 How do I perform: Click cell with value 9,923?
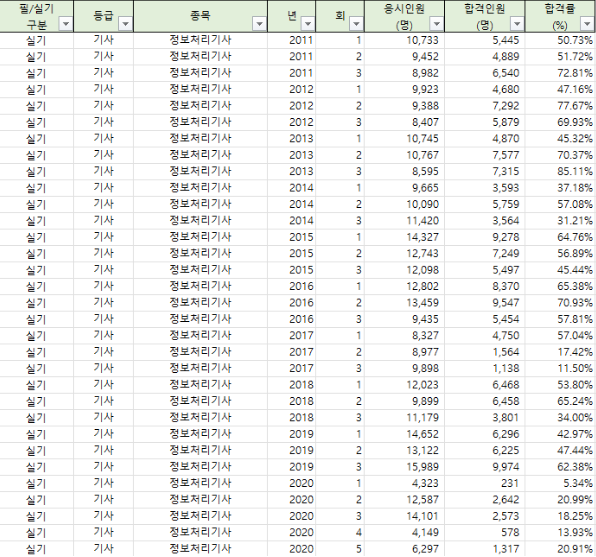click(404, 89)
